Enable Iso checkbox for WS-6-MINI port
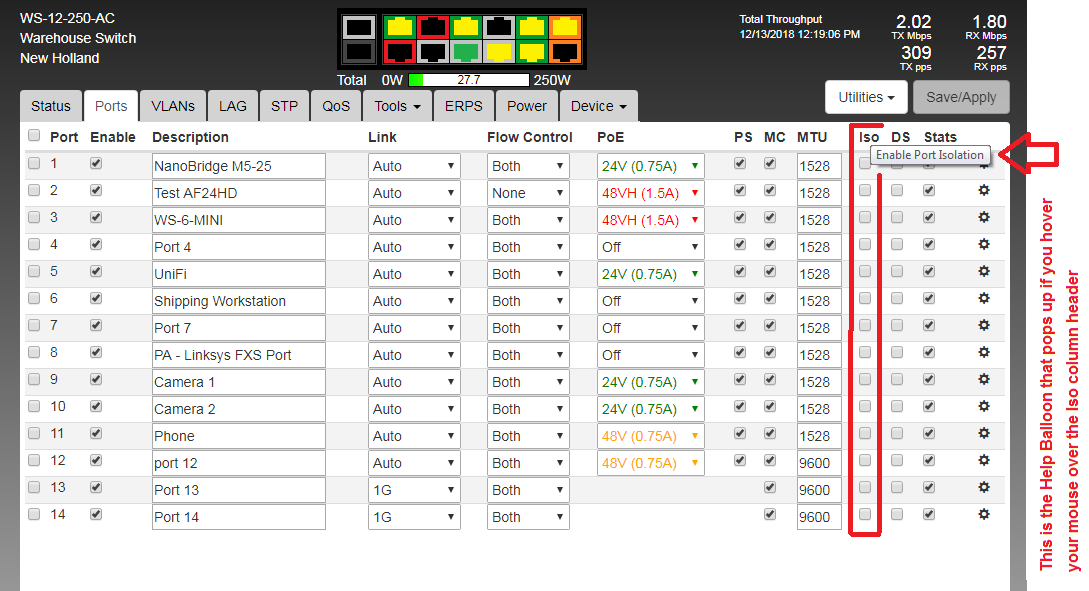 865,217
